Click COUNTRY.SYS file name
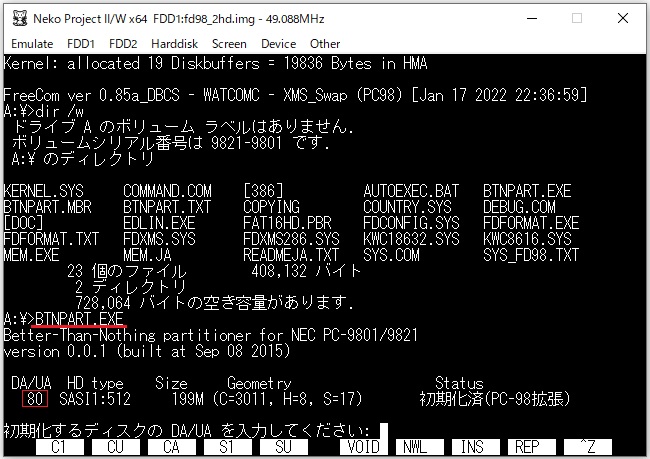This screenshot has width=650, height=459. 407,207
